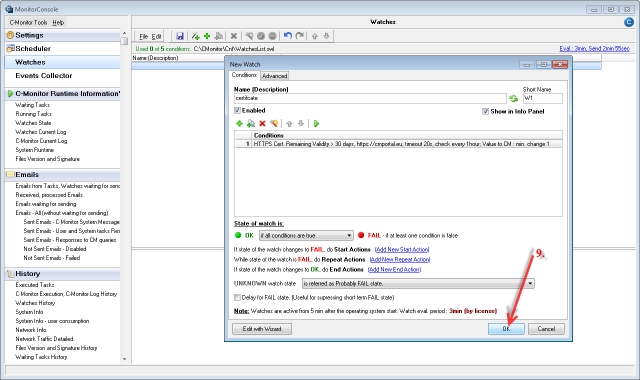Disable watch using grey minus circle icon
The image size is (640, 380).
(272, 36)
